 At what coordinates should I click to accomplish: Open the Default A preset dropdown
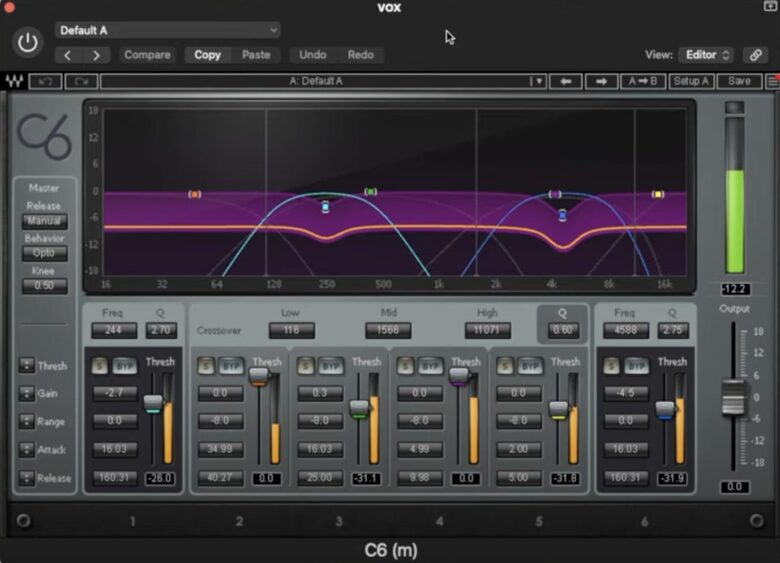[168, 30]
